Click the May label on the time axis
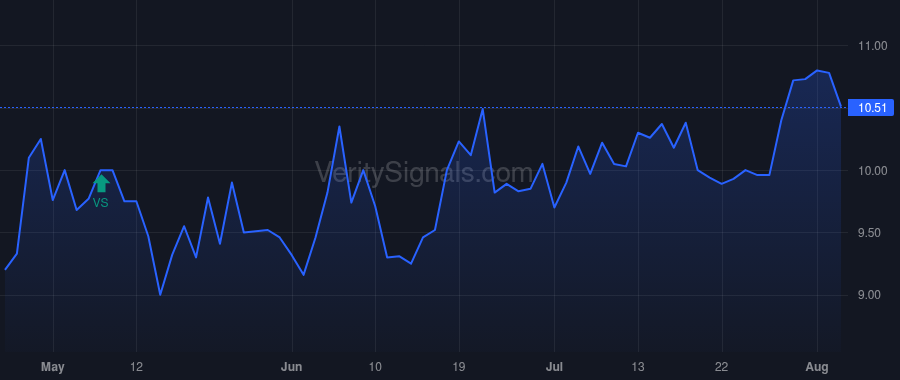The height and width of the screenshot is (380, 900). (x=53, y=367)
